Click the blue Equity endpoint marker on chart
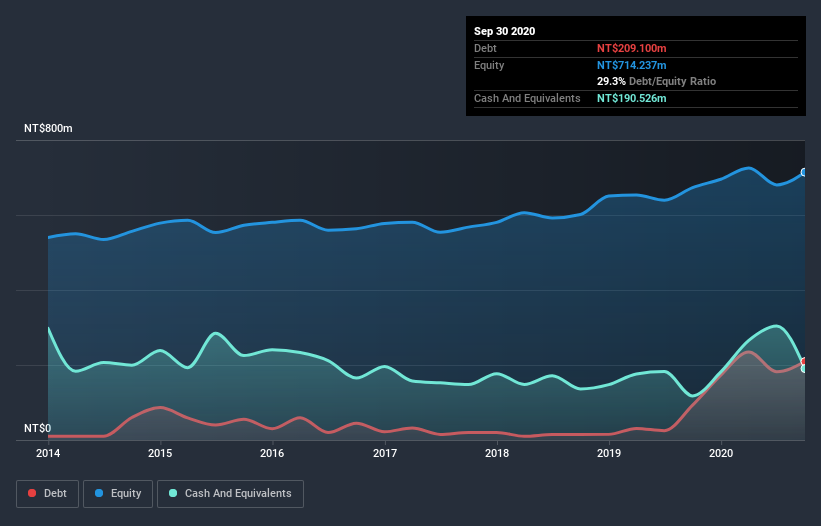Viewport: 821px width, 526px height. pos(804,173)
